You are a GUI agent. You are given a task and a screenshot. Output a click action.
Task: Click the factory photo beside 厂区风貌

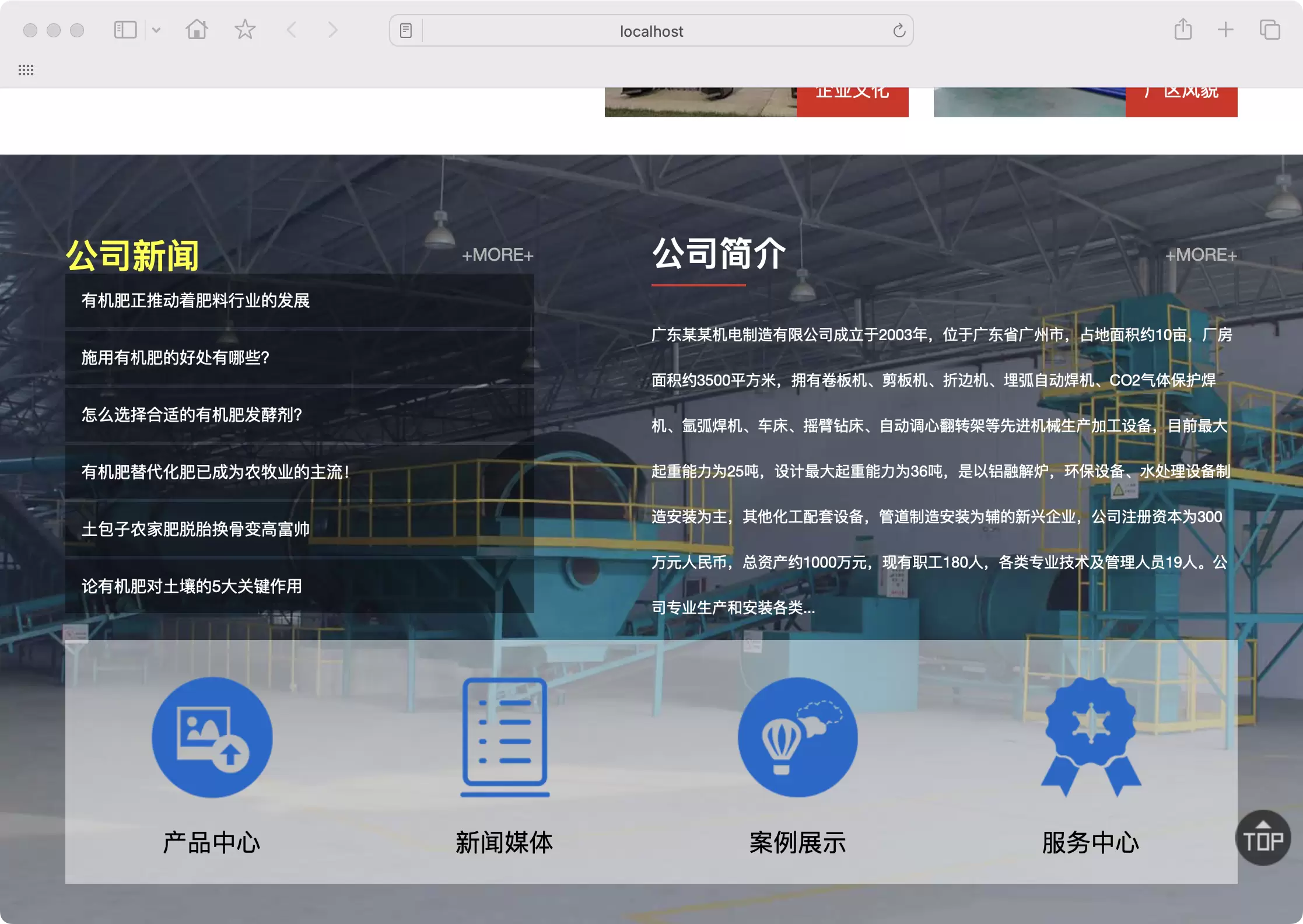click(x=1029, y=102)
